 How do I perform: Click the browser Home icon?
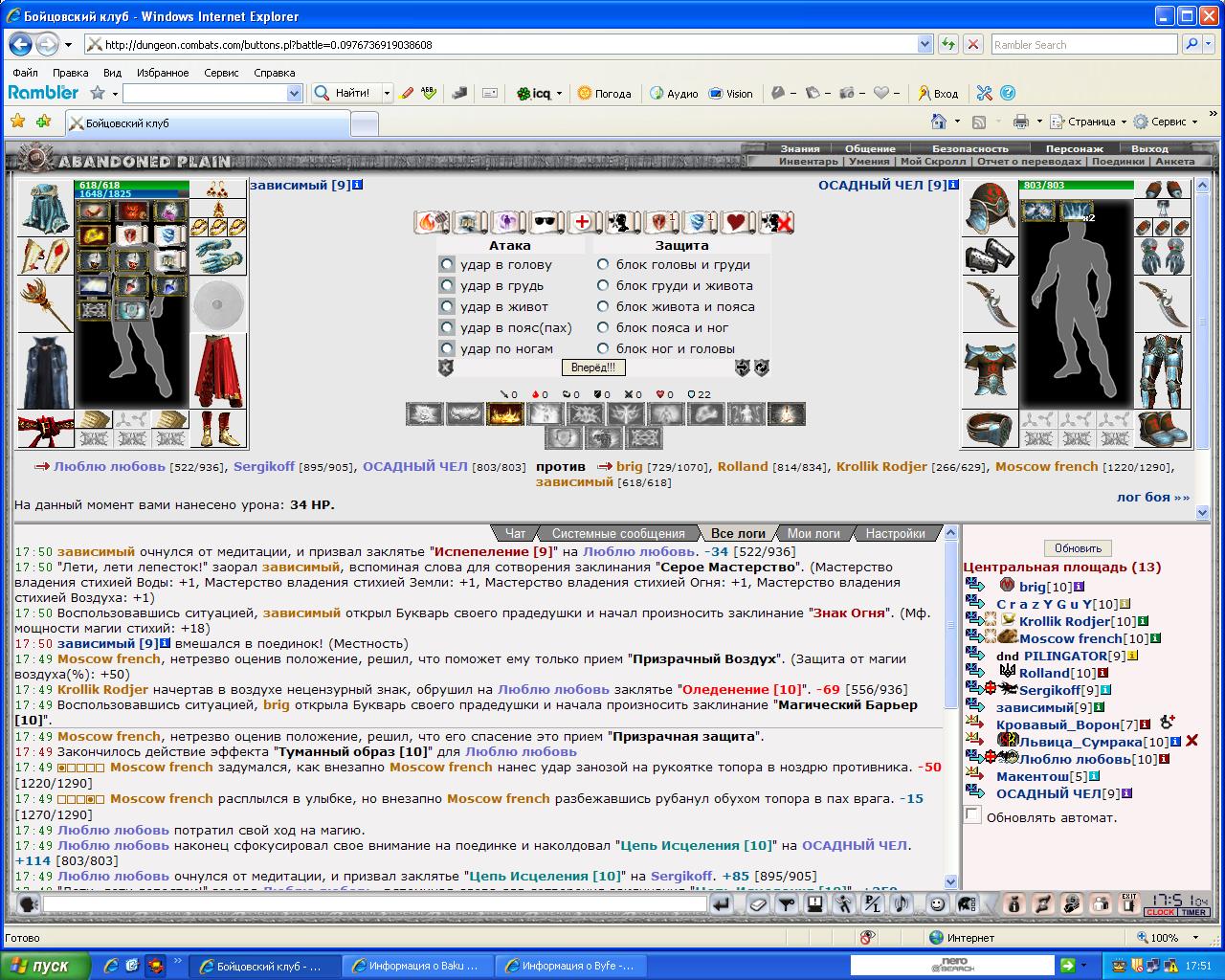[939, 122]
